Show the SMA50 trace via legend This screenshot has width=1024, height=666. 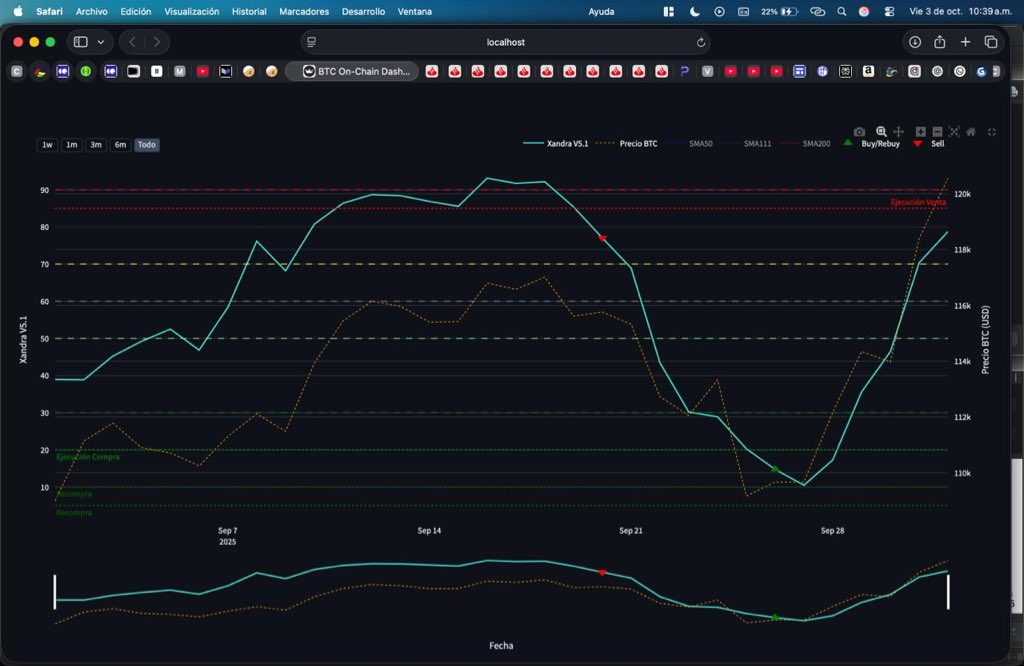pos(692,144)
